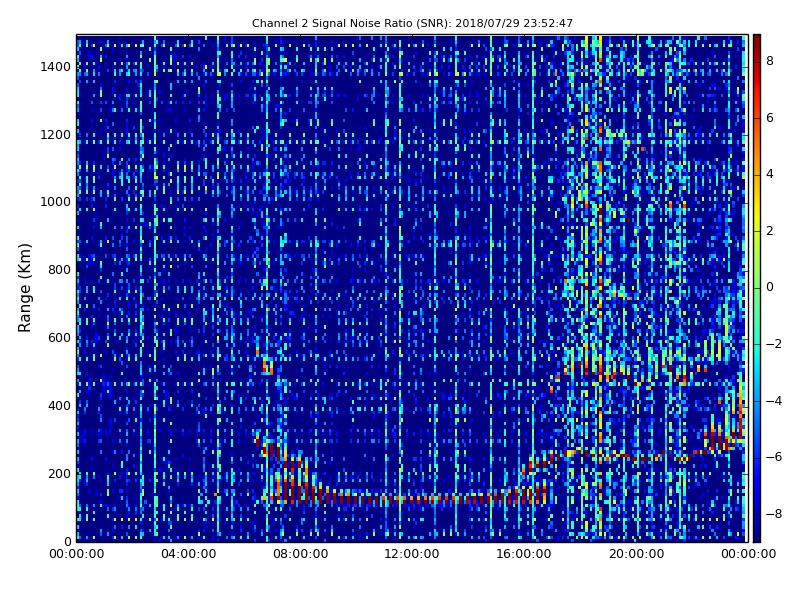Click the colorbar value −8 label
Viewport: 800px width, 600px height.
tap(773, 514)
